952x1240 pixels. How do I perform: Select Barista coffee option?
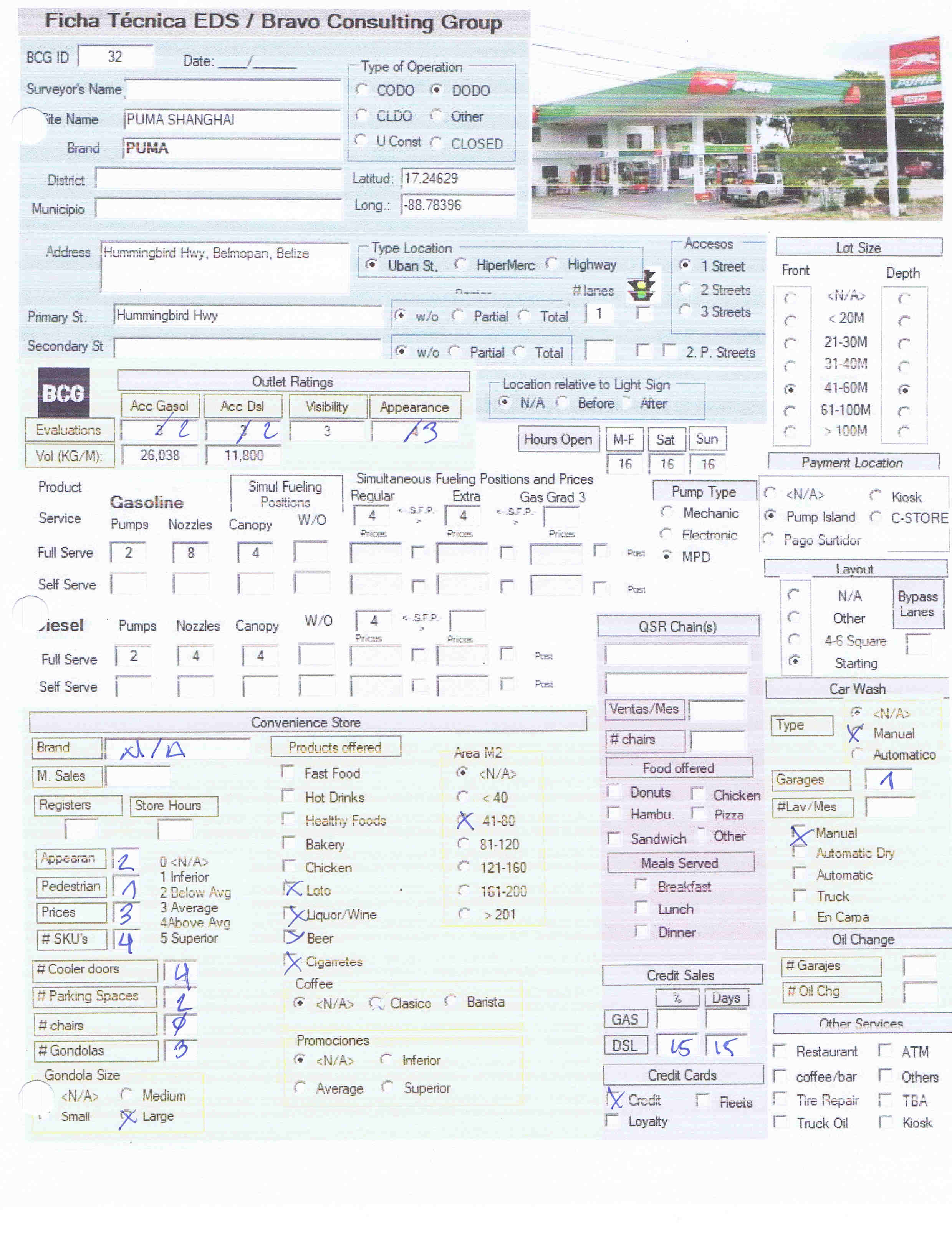point(450,1001)
